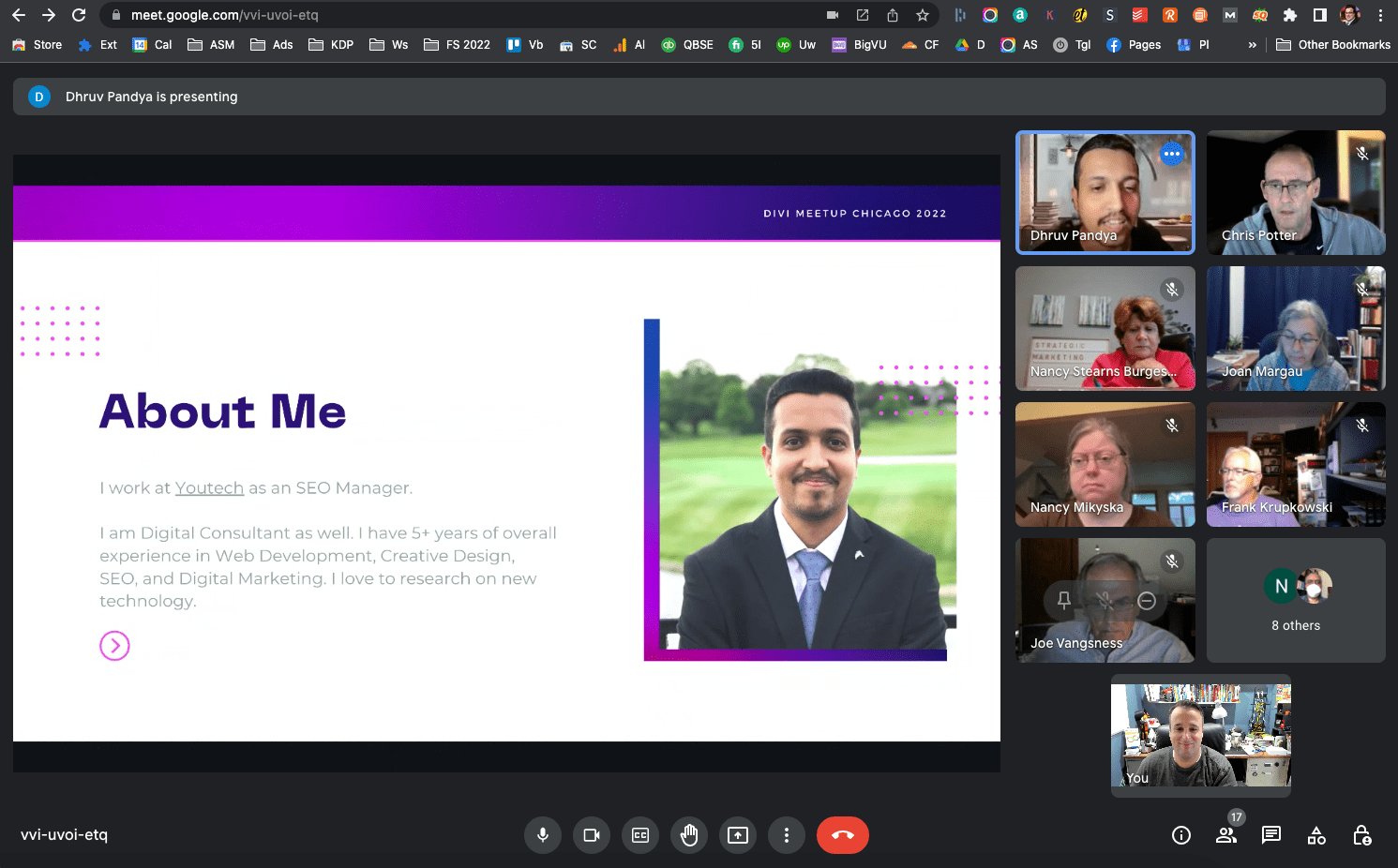Open the in-call chat panel

point(1270,835)
